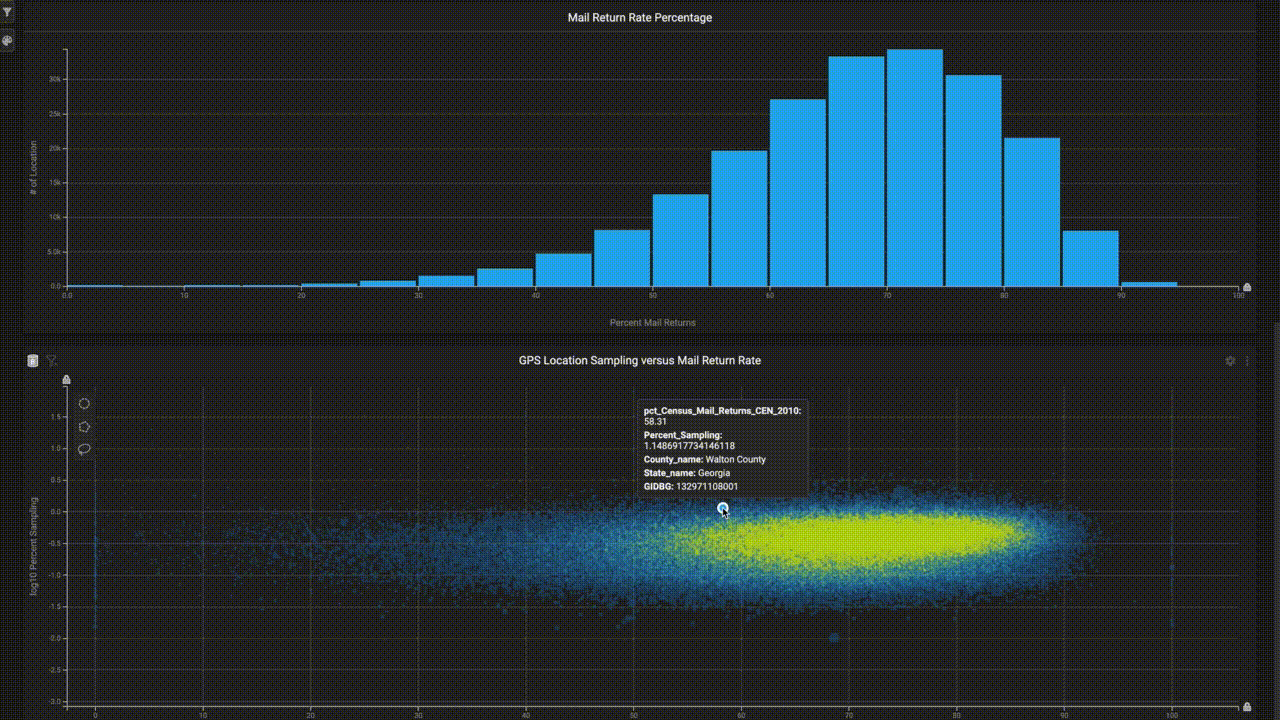This screenshot has height=720, width=1280.
Task: Click the histogram bar for 70 to 75 percent
Action: (x=915, y=168)
